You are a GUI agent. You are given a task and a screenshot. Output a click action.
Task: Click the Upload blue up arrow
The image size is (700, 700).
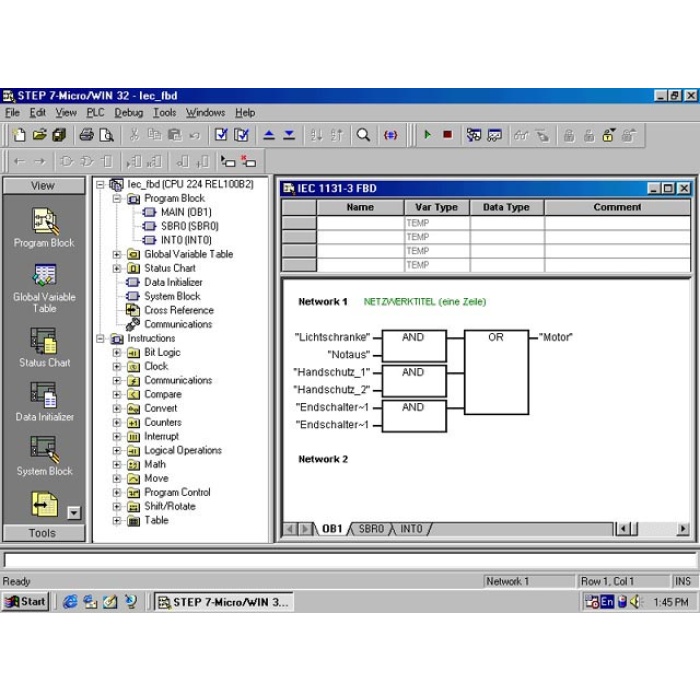tap(269, 135)
